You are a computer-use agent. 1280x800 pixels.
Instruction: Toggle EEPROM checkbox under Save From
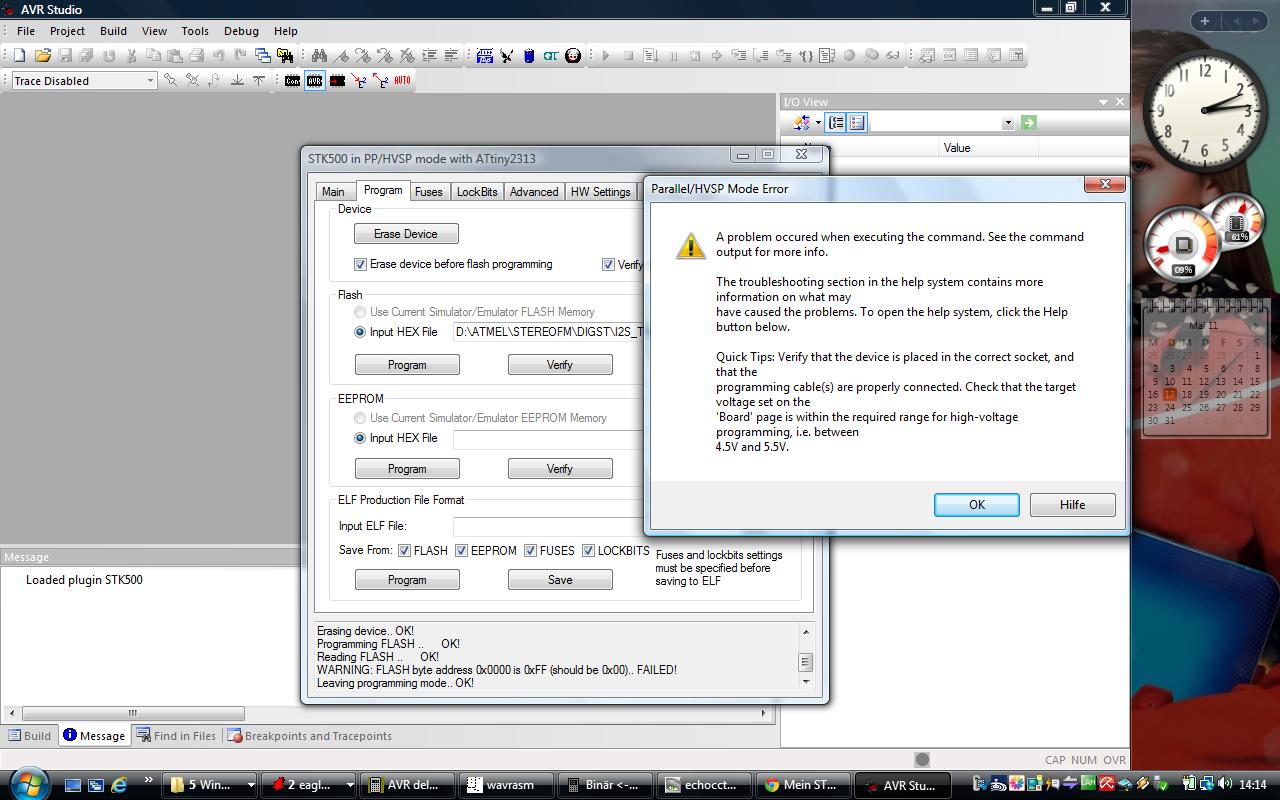pos(461,550)
